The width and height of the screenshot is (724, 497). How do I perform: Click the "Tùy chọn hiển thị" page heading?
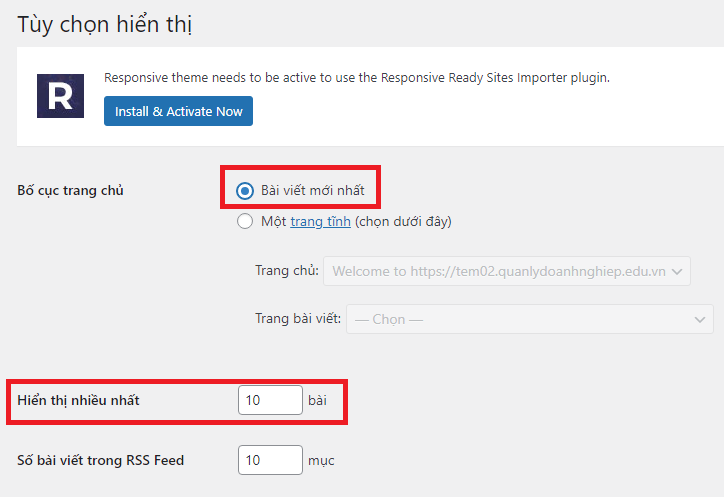(x=105, y=25)
